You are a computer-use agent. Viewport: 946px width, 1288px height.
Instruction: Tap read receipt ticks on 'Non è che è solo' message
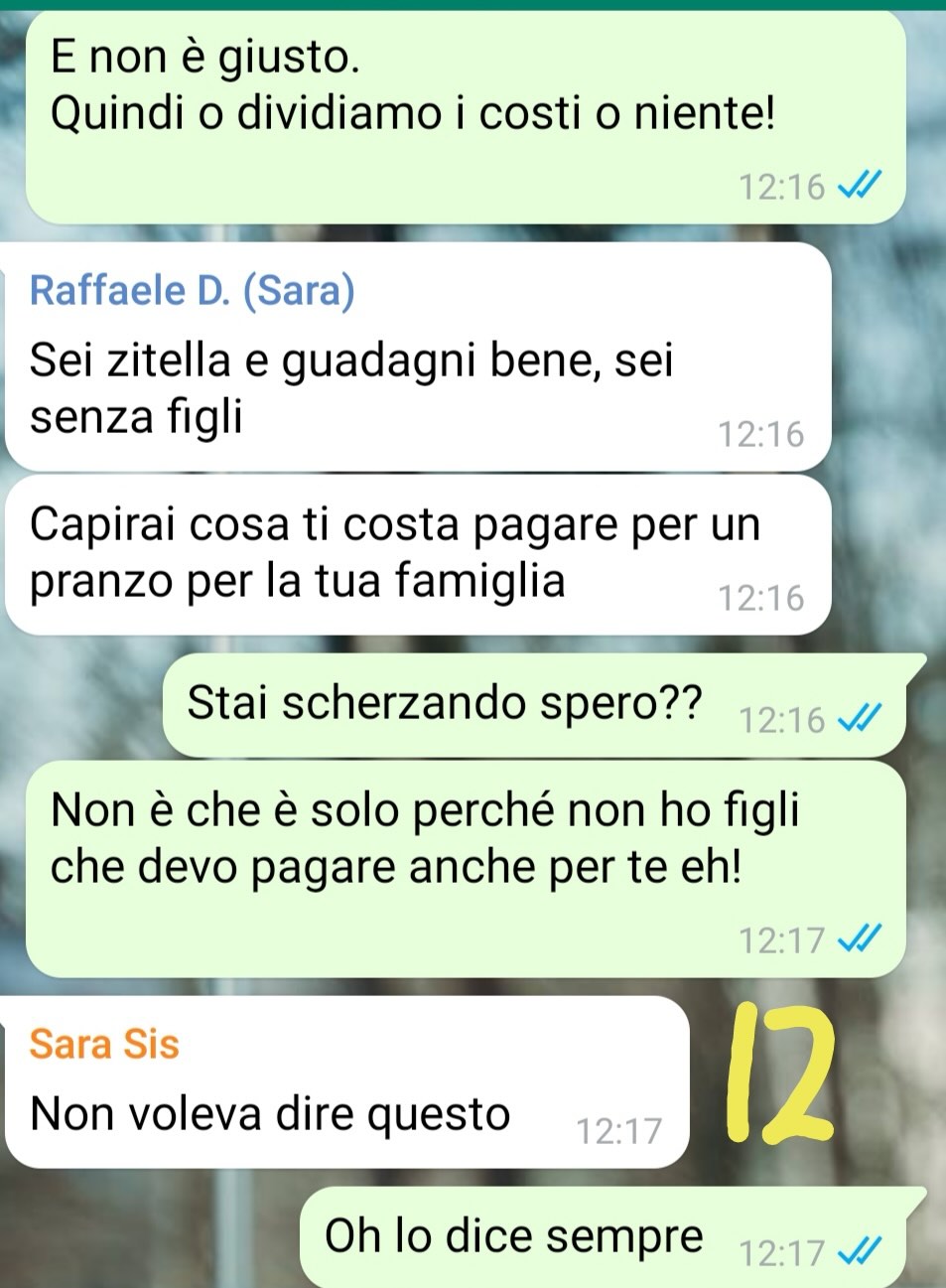pyautogui.click(x=860, y=938)
